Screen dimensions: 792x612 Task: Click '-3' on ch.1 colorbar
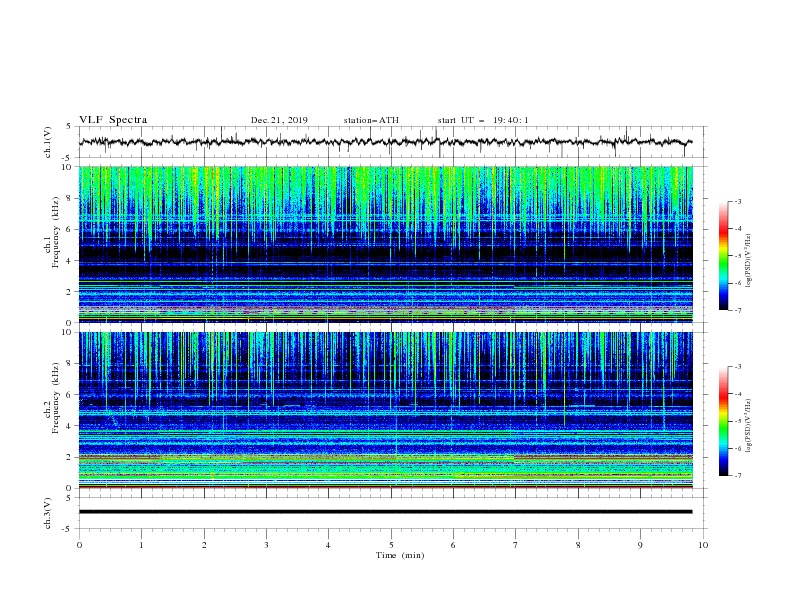click(x=737, y=201)
